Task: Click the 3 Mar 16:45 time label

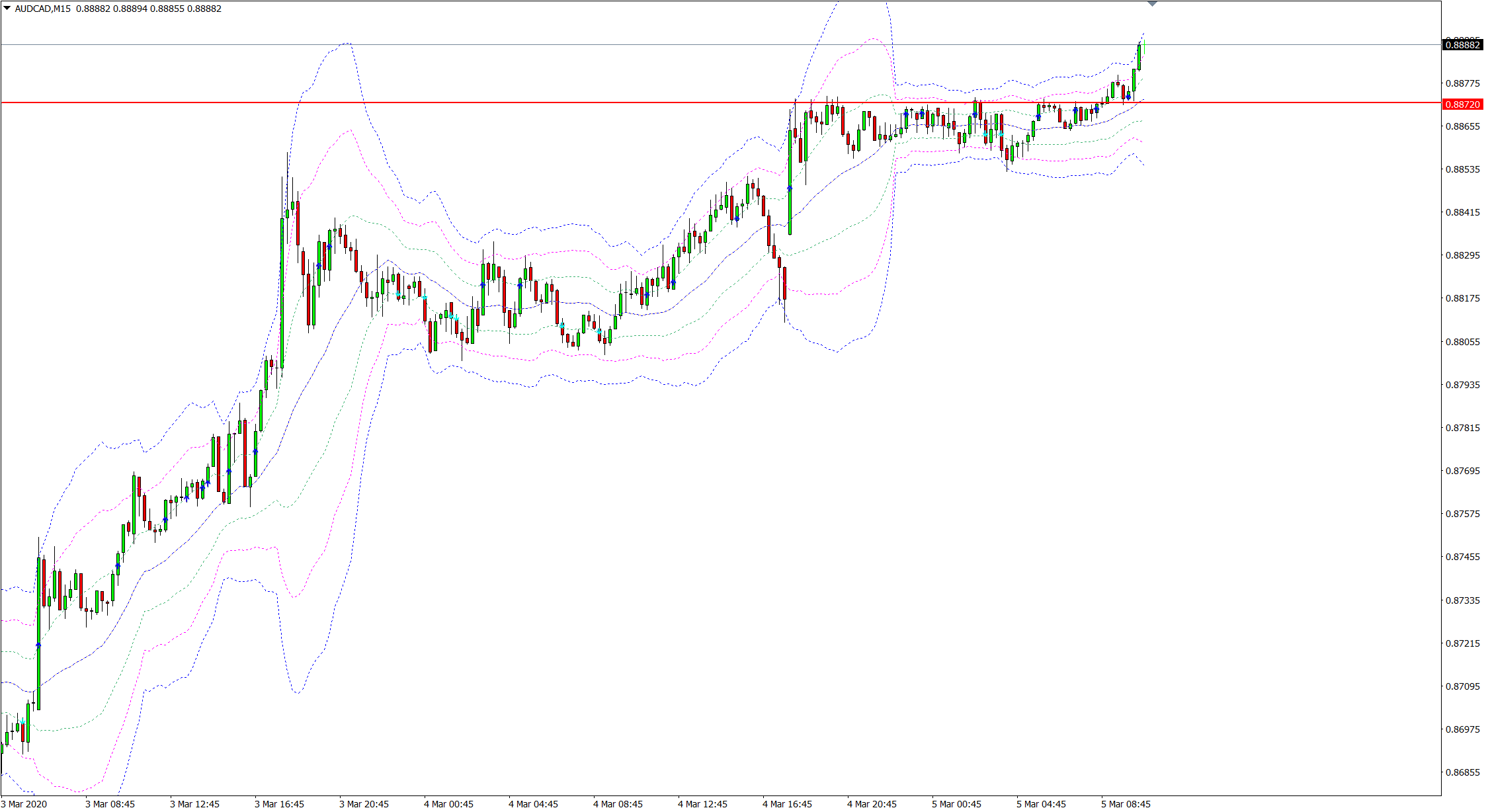Action: coord(279,804)
